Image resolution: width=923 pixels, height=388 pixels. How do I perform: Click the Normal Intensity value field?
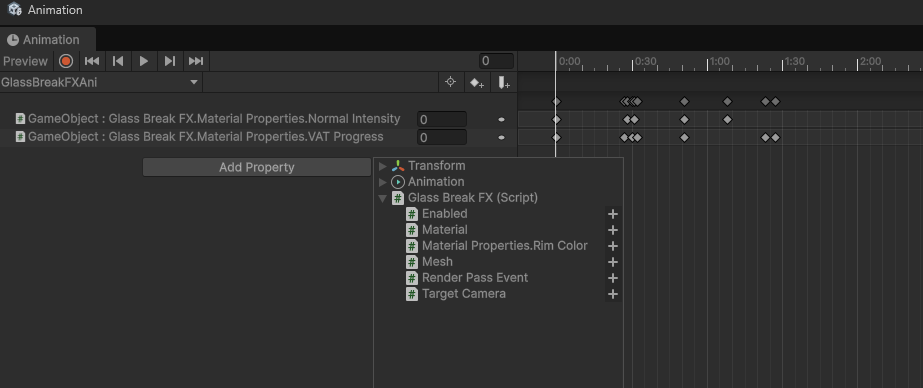click(441, 120)
